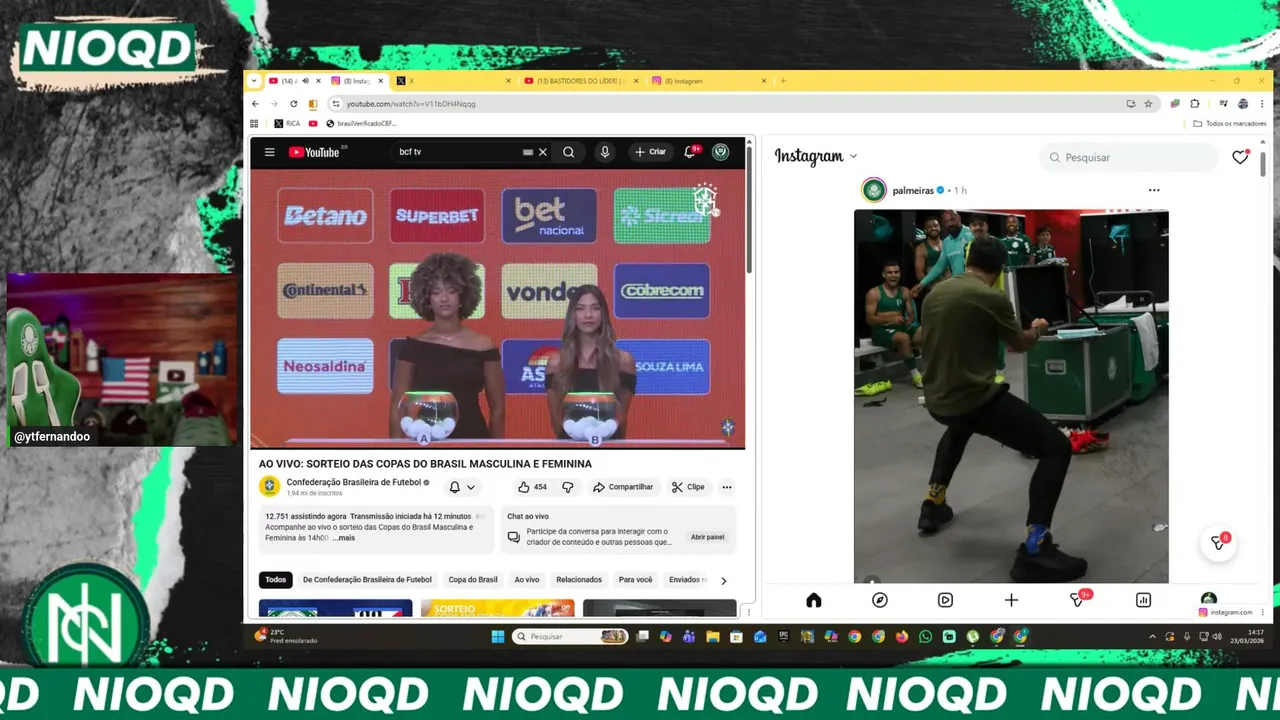The image size is (1280, 720).
Task: Open Chrome extensions puzzle icon
Action: click(x=1194, y=104)
